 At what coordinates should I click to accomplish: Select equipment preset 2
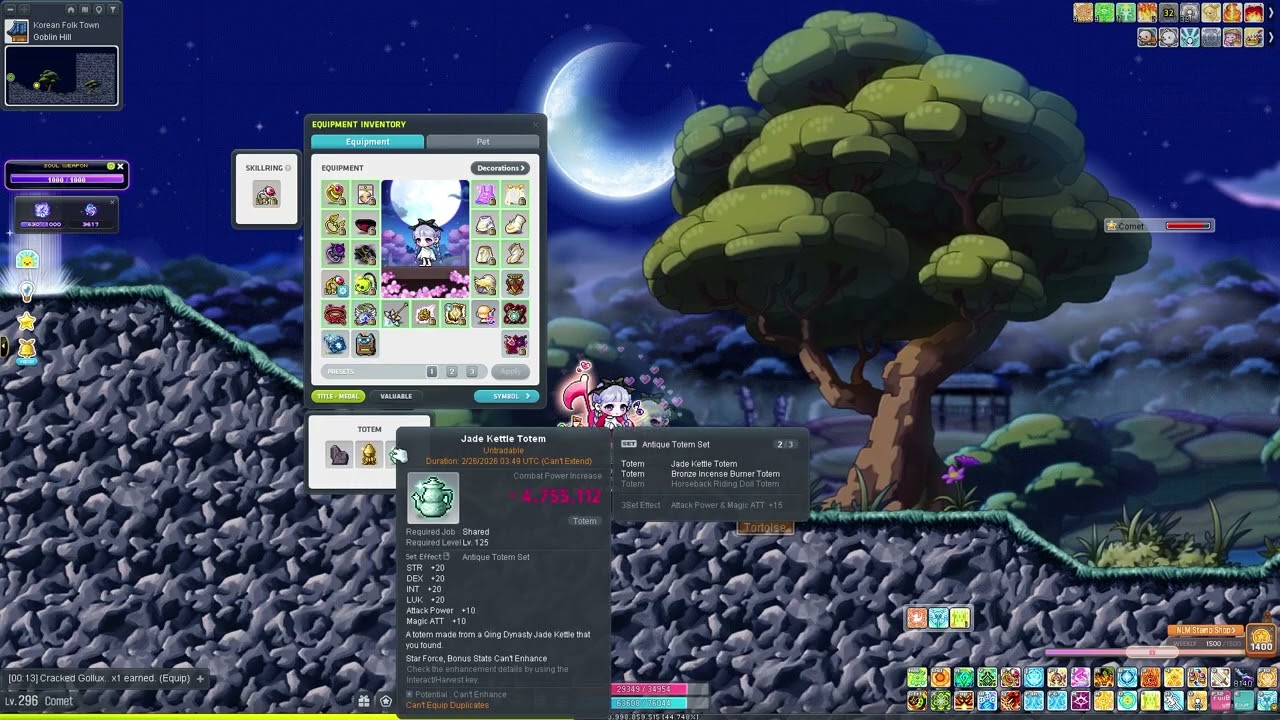452,371
